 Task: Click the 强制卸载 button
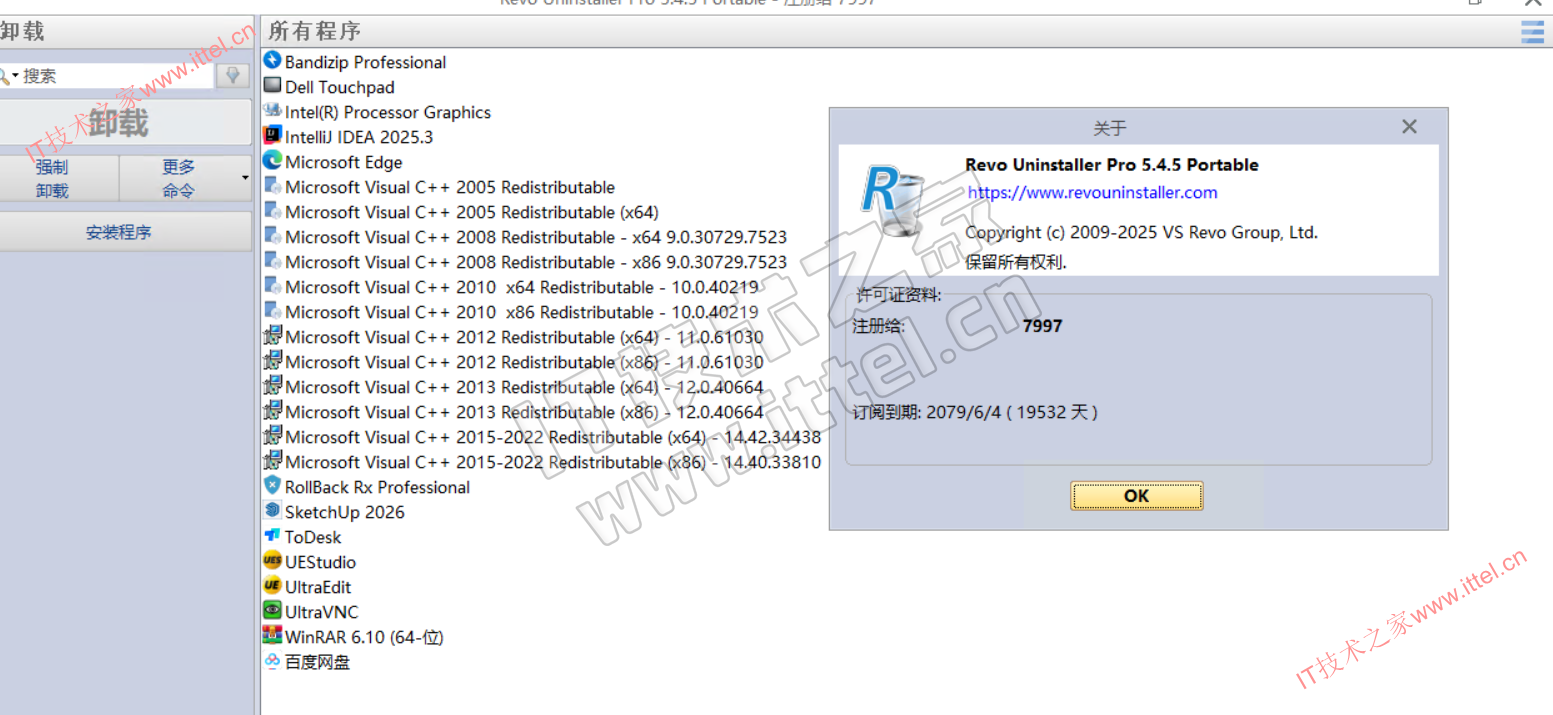(53, 179)
